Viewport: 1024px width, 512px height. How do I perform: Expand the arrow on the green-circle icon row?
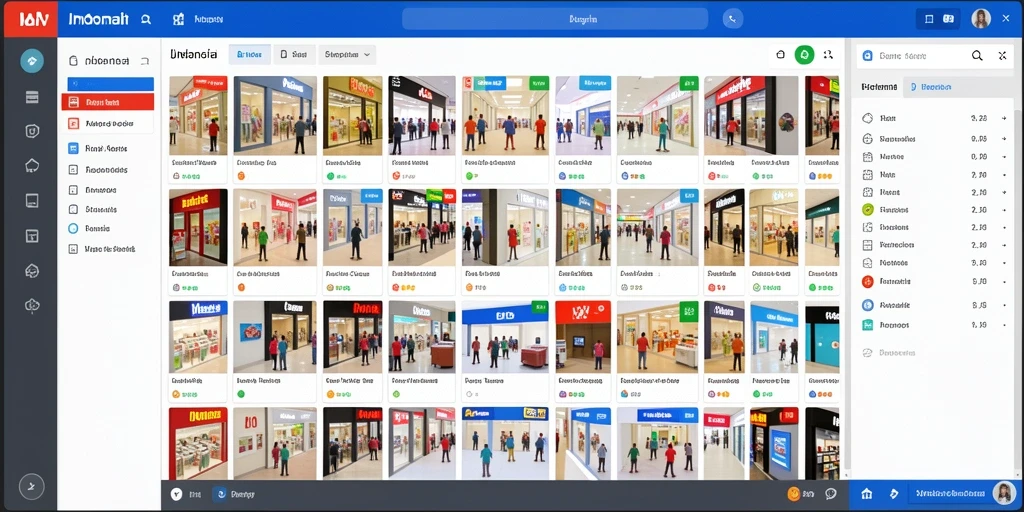(x=1004, y=210)
